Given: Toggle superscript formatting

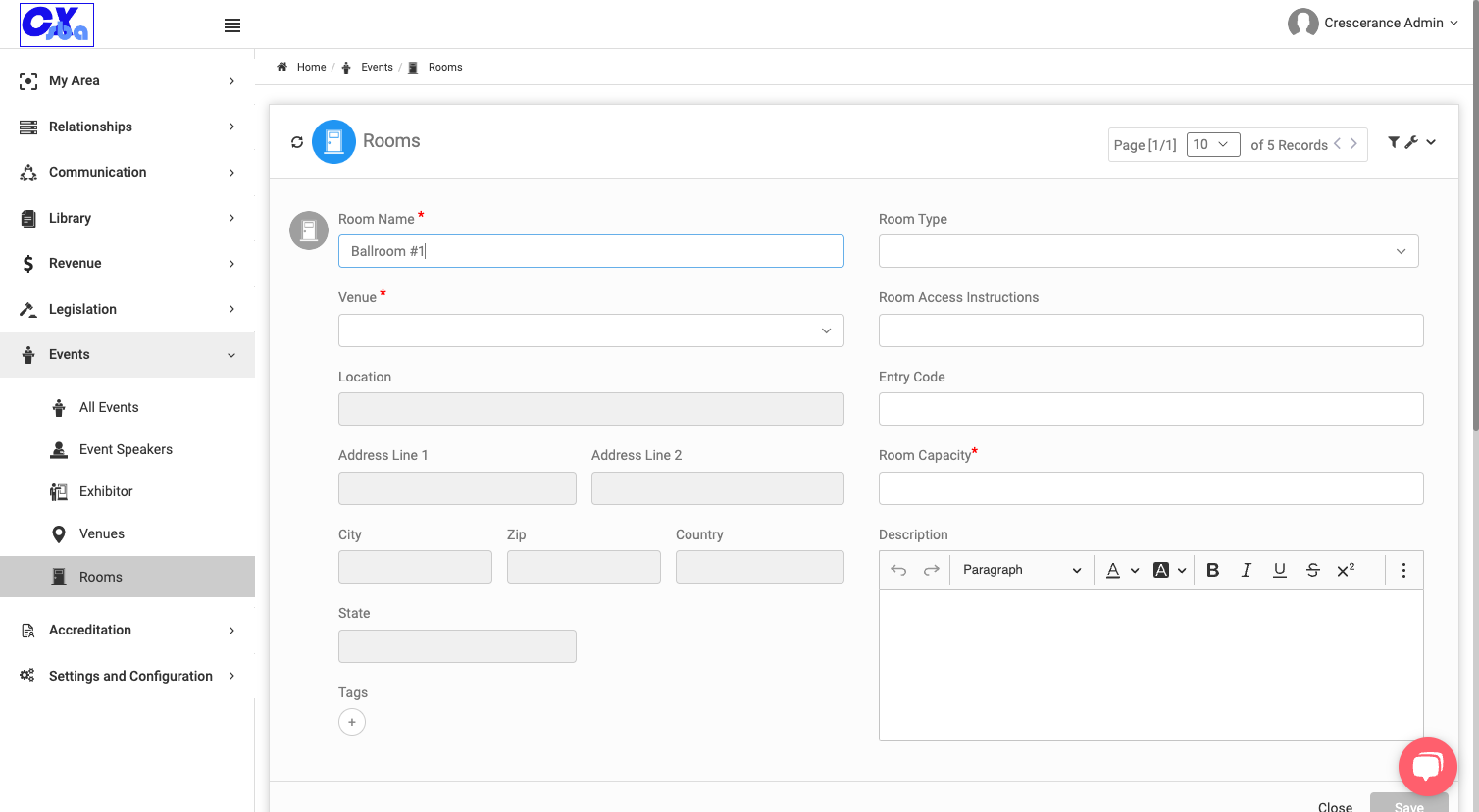Looking at the screenshot, I should (x=1347, y=570).
